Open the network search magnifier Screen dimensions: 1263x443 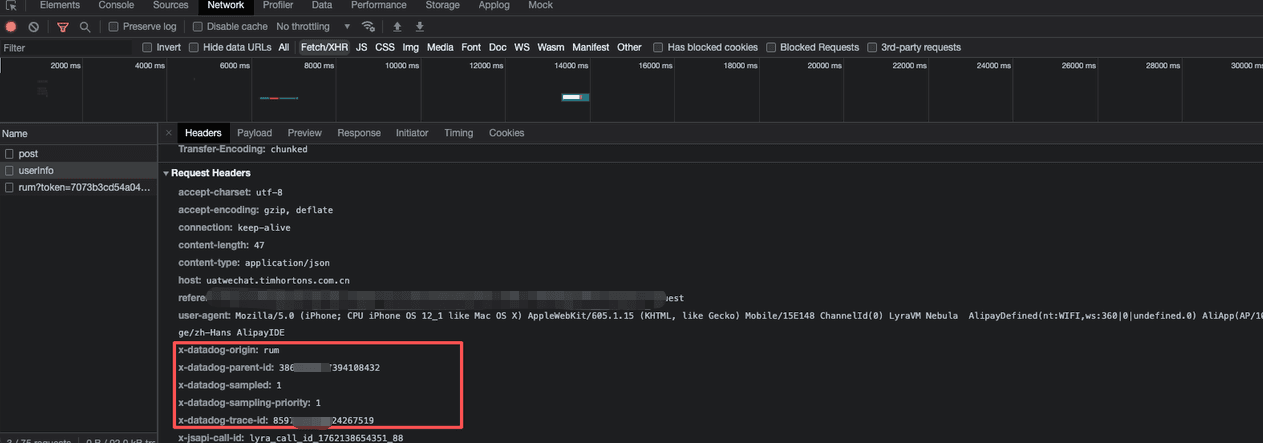[85, 27]
